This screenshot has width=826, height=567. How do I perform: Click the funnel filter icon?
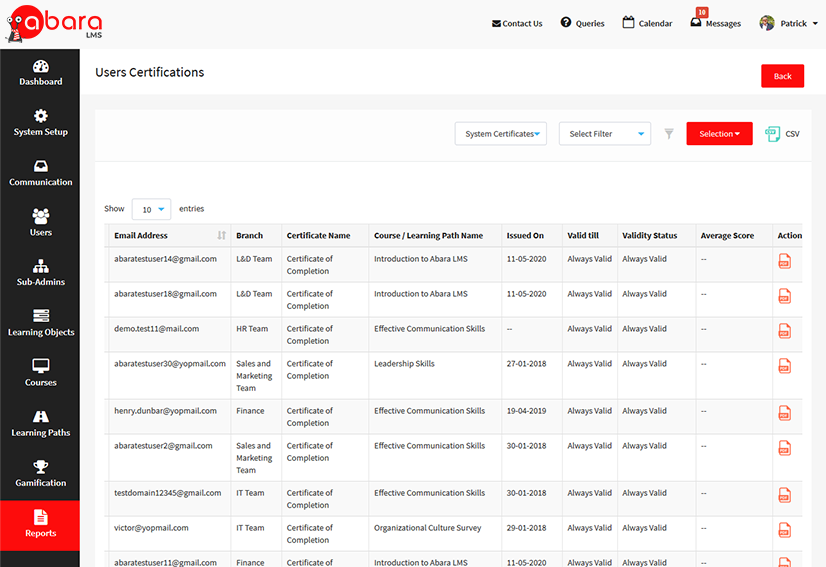668,134
